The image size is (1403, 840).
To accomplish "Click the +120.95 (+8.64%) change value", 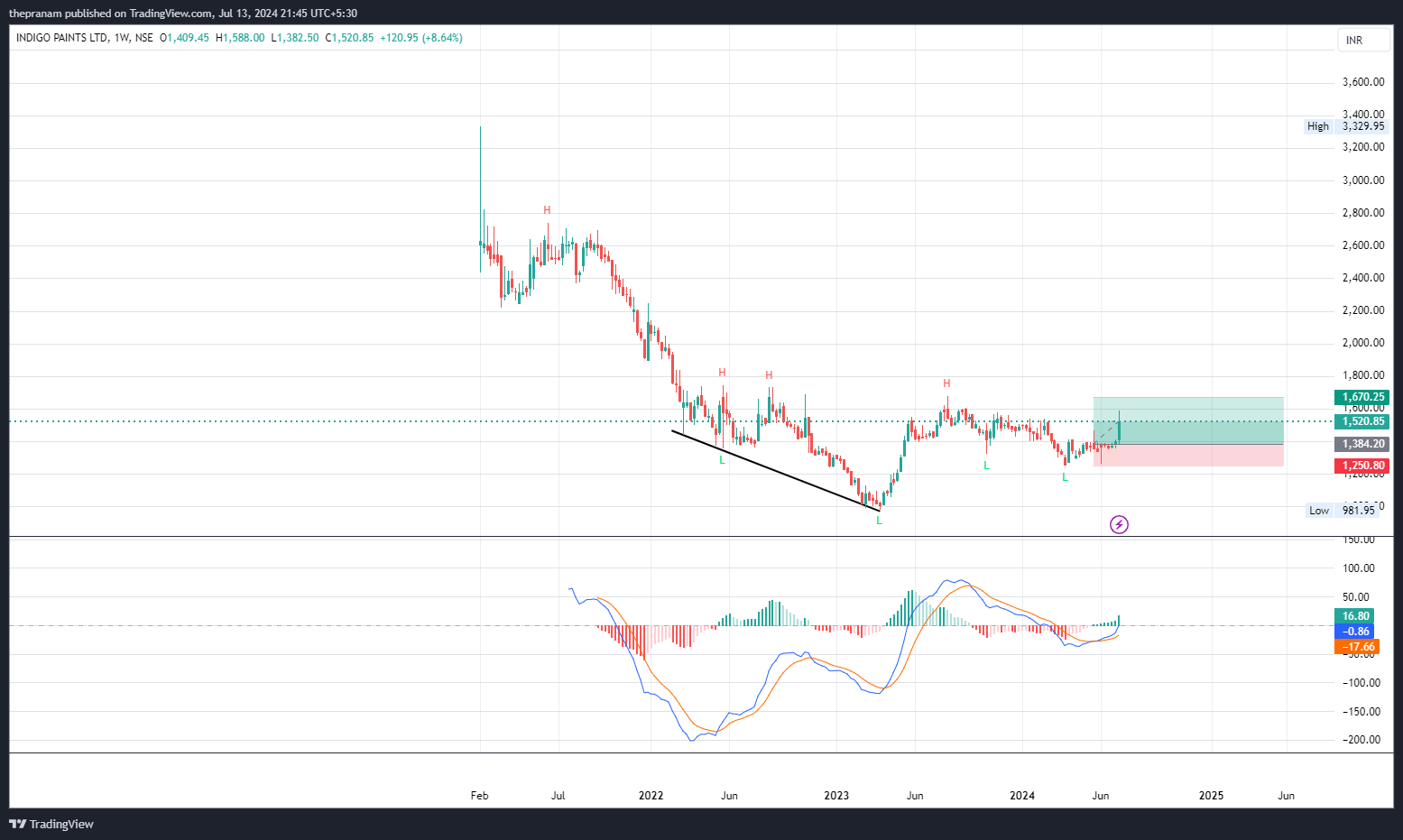I will tap(421, 38).
